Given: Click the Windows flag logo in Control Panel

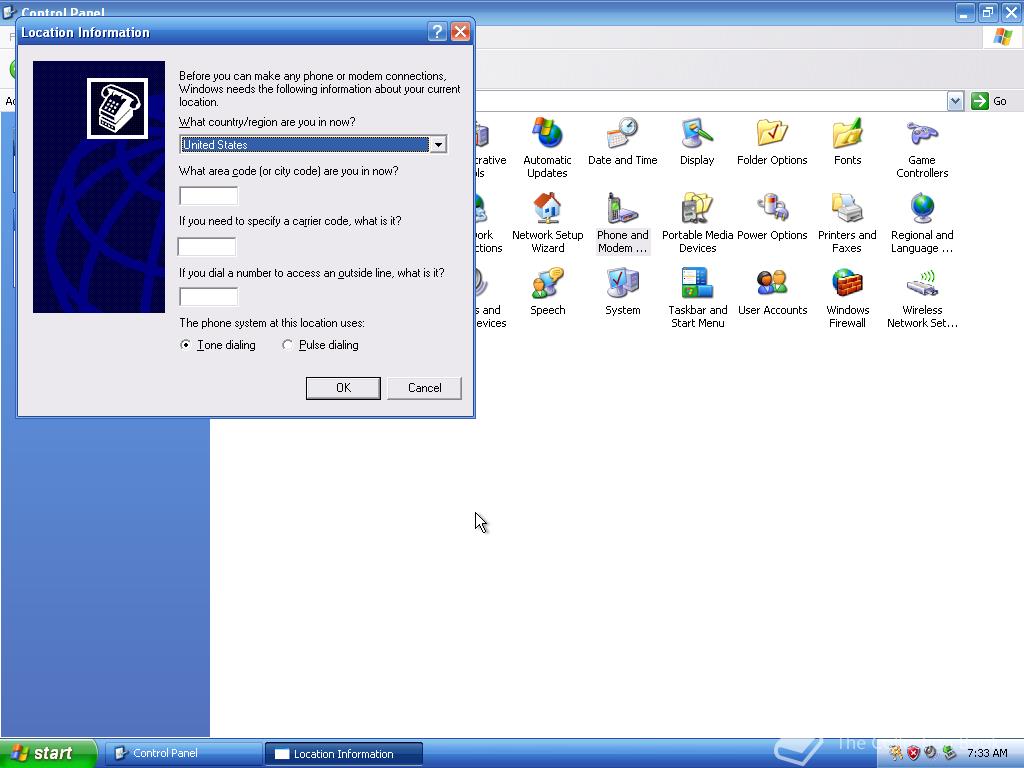Looking at the screenshot, I should pos(1002,37).
